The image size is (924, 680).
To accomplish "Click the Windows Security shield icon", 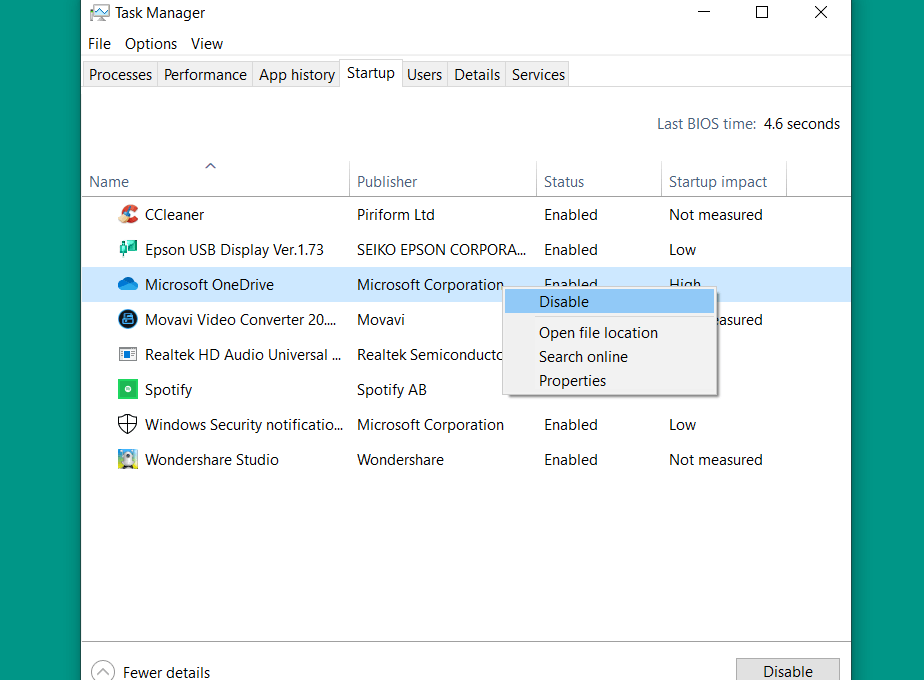I will coord(128,424).
